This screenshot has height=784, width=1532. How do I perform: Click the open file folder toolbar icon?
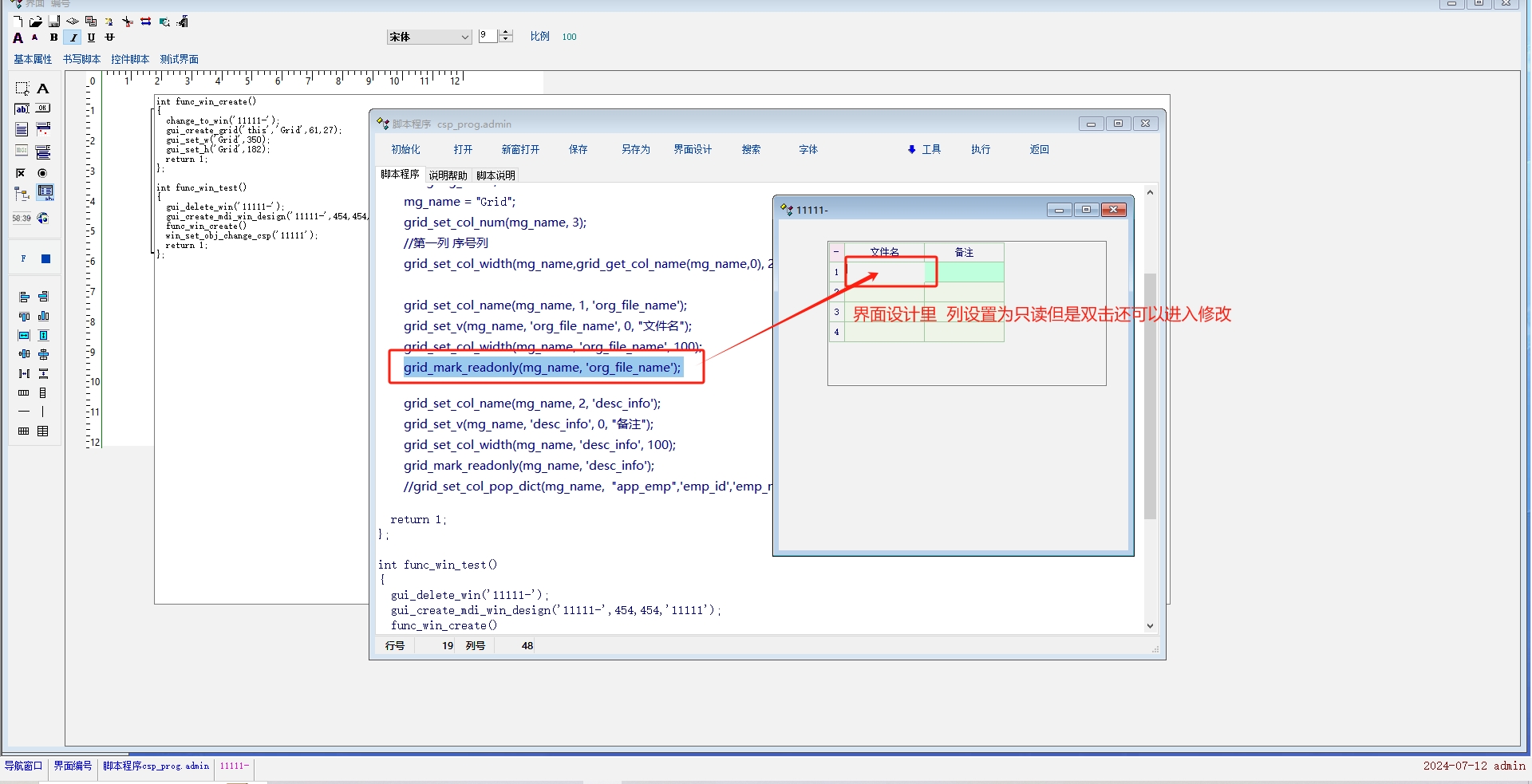(x=35, y=22)
